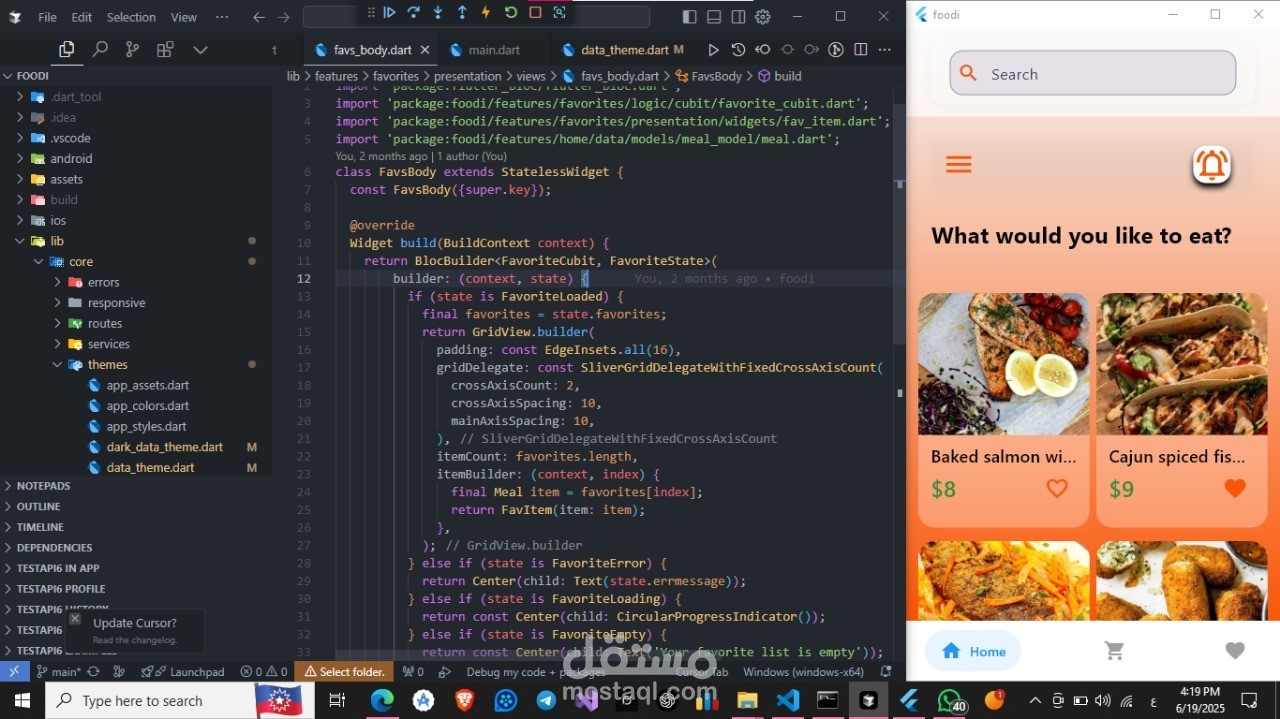Open app_colors.dart in the explorer

pyautogui.click(x=147, y=406)
